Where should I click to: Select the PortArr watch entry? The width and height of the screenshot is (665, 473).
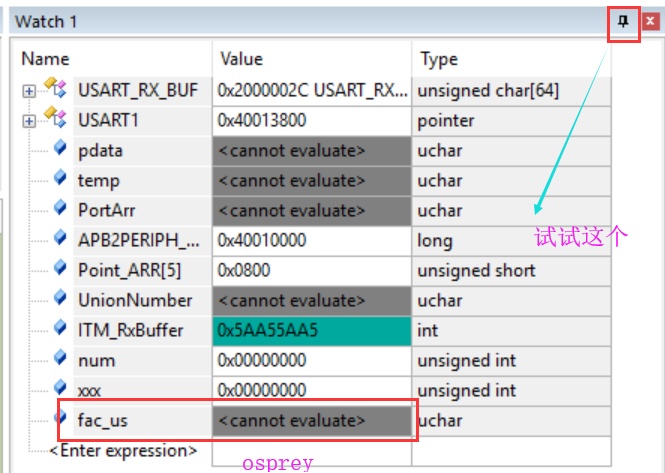(x=142, y=211)
